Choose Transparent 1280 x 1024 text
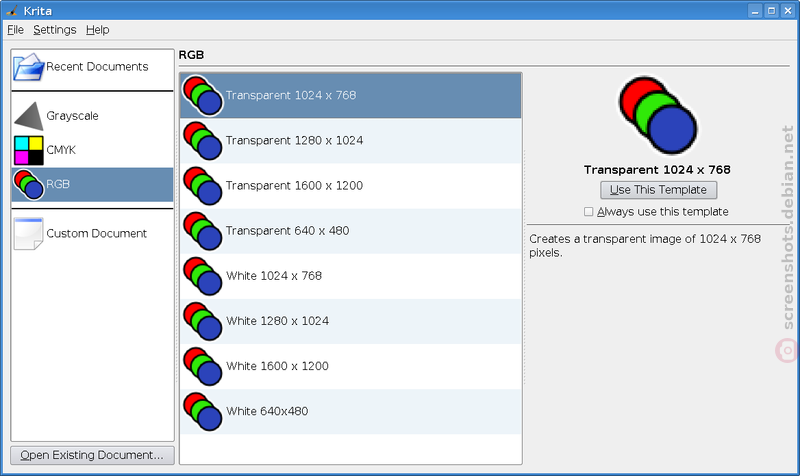The width and height of the screenshot is (800, 476). 294,141
